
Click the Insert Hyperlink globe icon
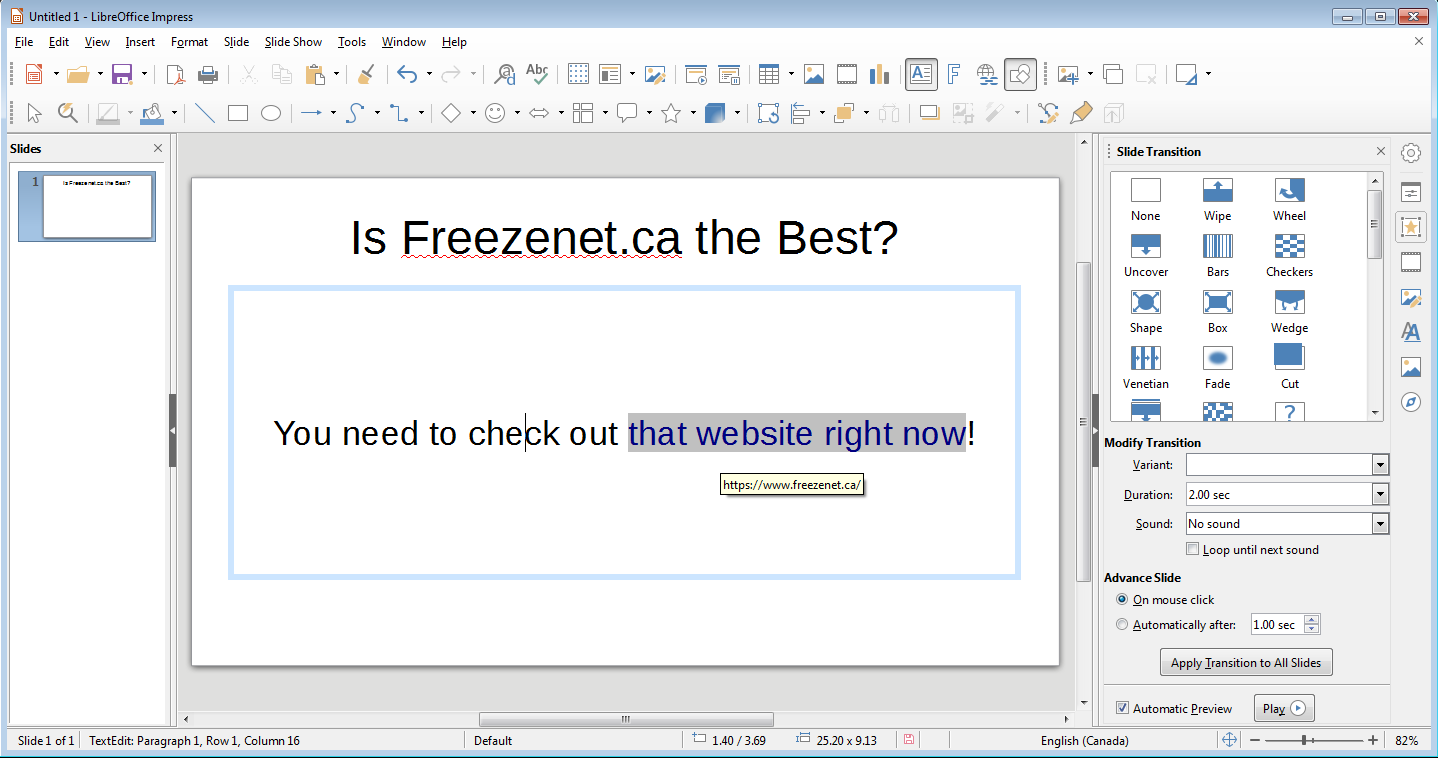(987, 74)
